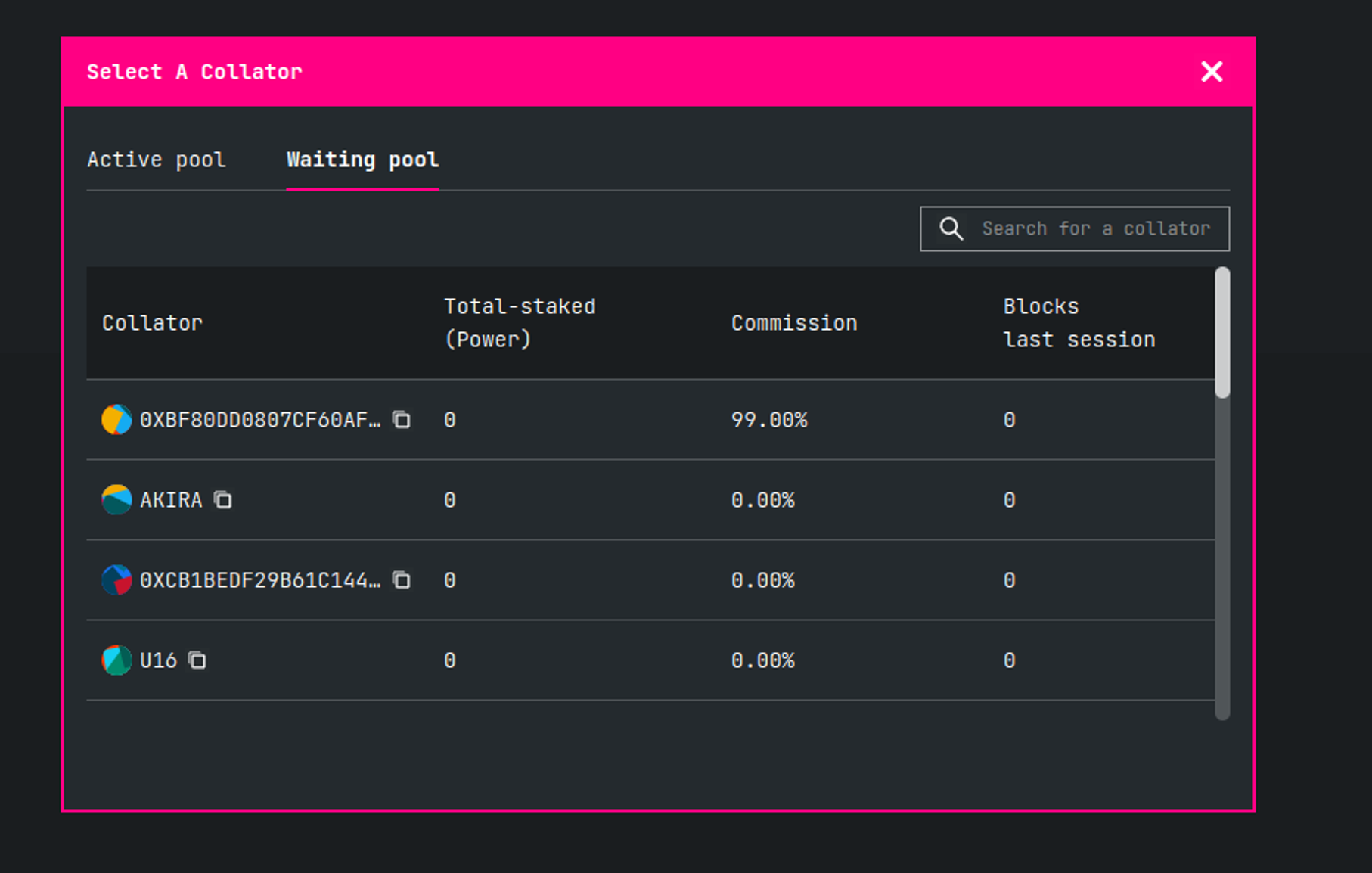Focus the Search for a collator field
Image resolution: width=1372 pixels, height=873 pixels.
1095,228
